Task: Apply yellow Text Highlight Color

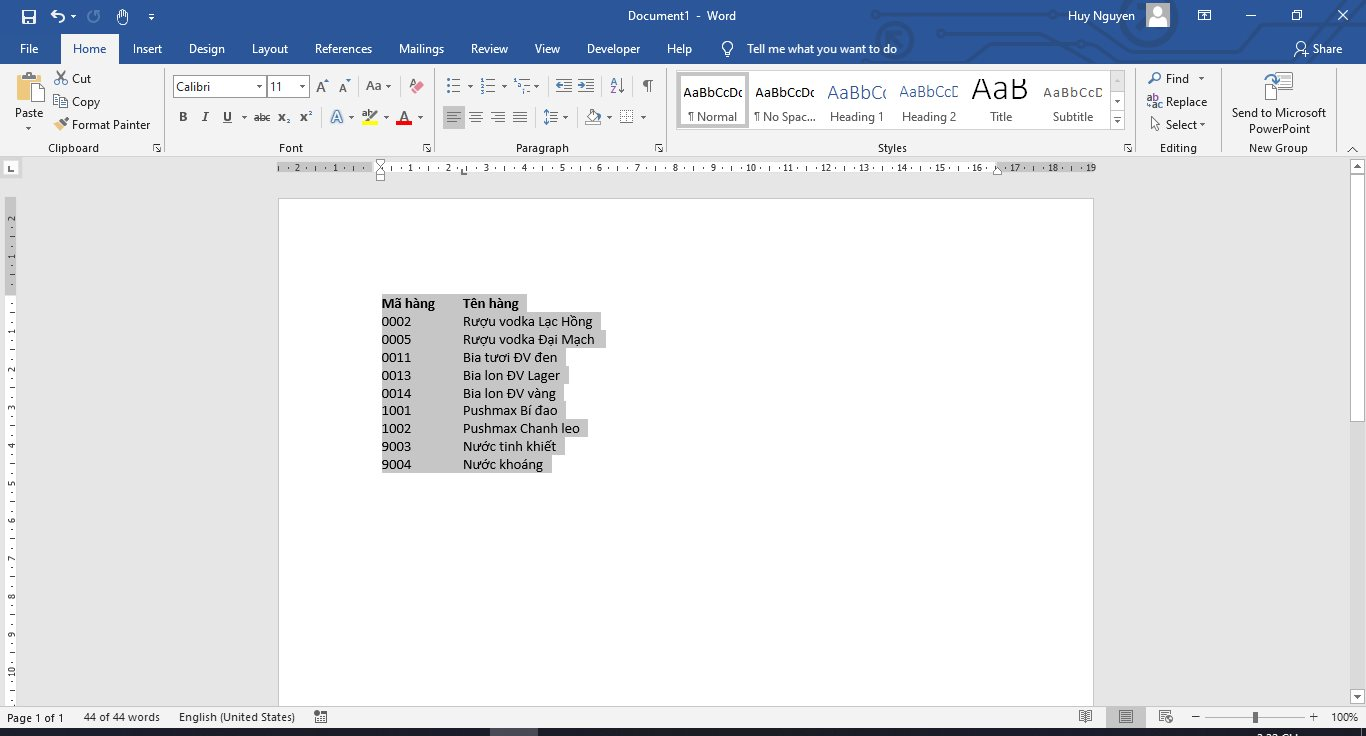Action: 369,117
